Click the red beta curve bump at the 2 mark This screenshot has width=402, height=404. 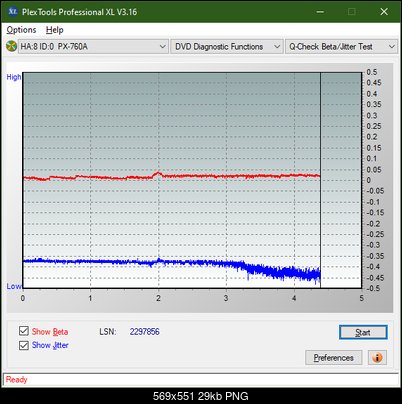158,174
